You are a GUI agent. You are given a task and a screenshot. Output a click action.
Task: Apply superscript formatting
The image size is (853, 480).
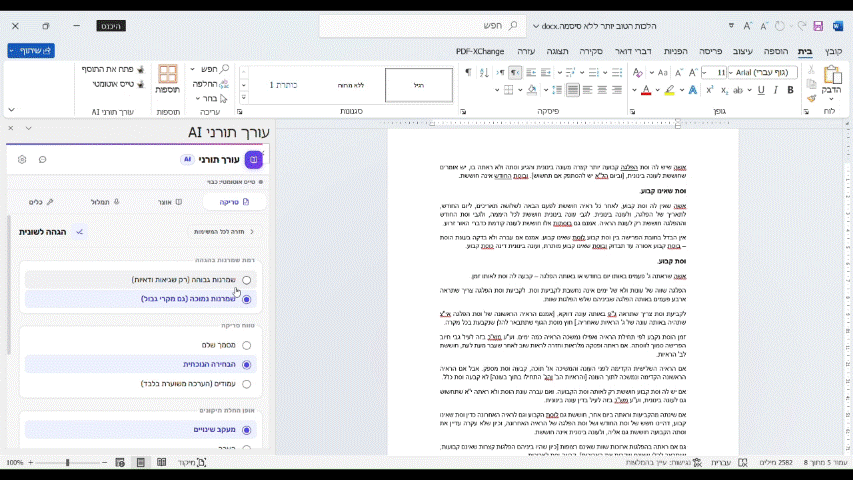click(709, 90)
